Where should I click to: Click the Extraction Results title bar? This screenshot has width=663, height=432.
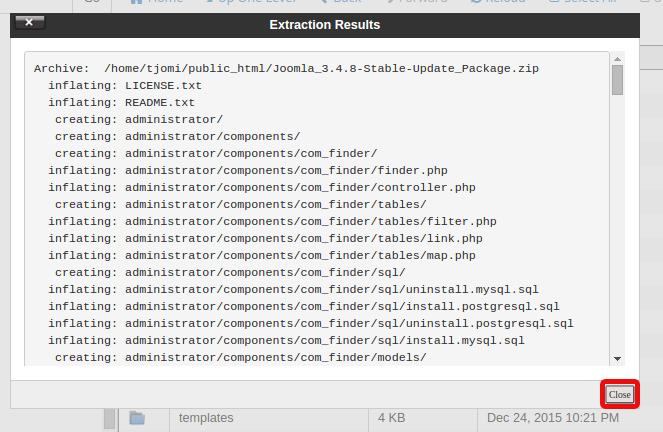(x=325, y=25)
